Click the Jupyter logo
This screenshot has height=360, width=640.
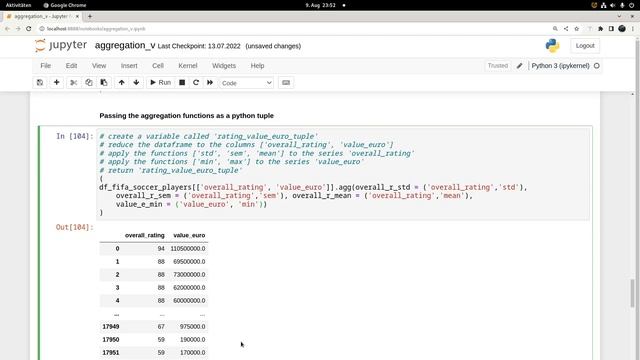click(61, 45)
